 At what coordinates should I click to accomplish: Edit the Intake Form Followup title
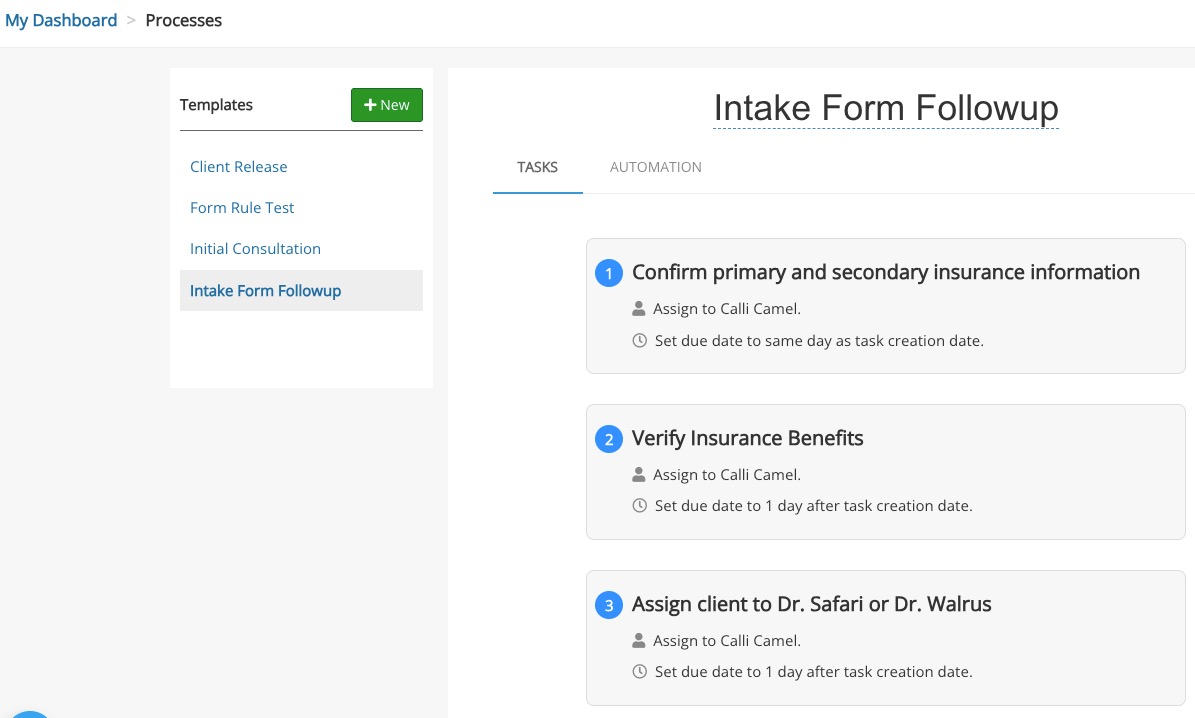click(x=886, y=107)
